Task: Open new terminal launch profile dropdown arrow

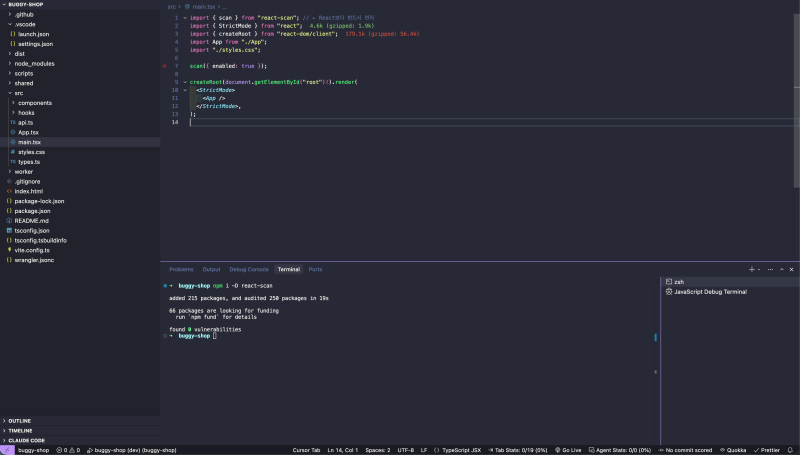Action: [x=759, y=269]
